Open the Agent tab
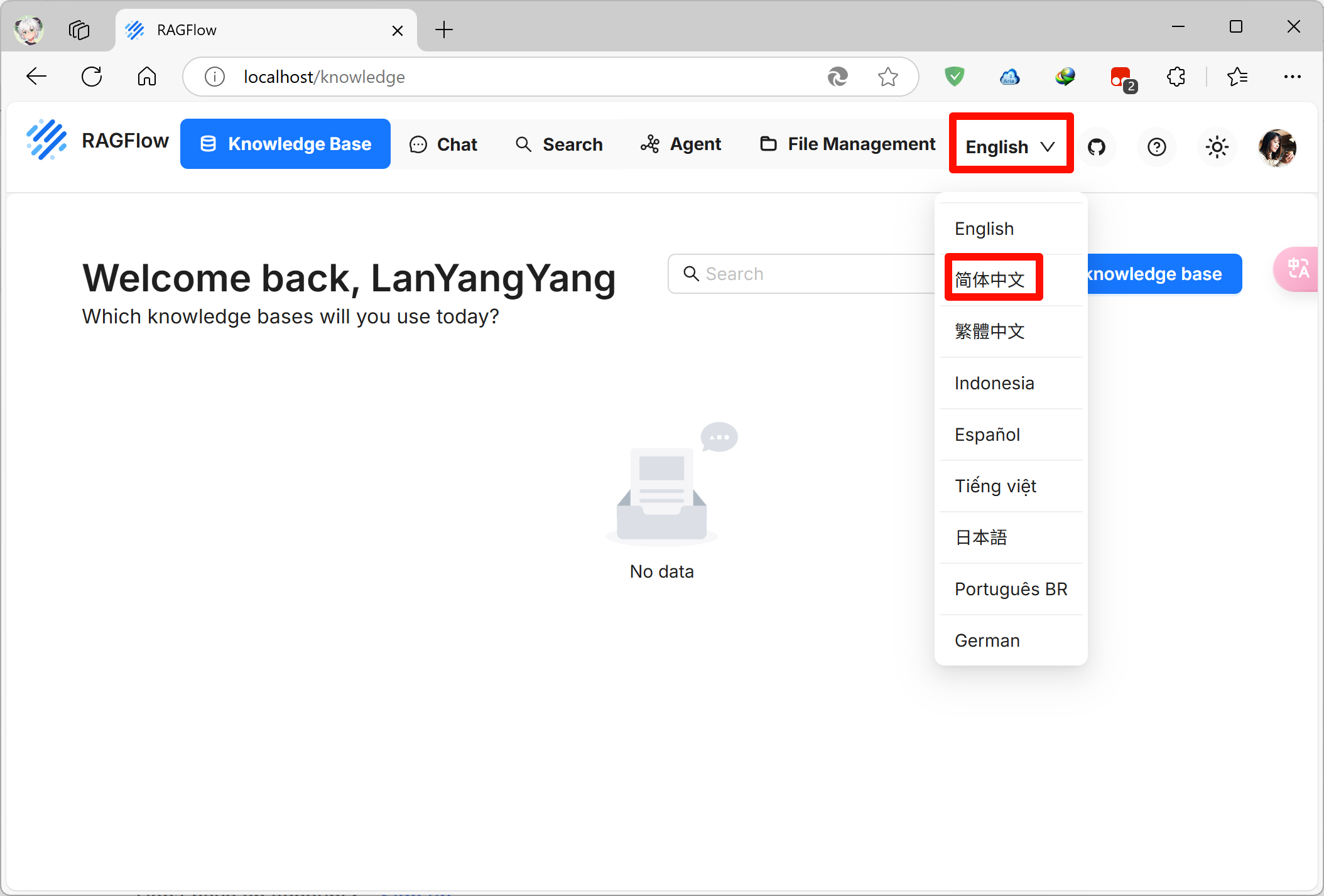 681,144
